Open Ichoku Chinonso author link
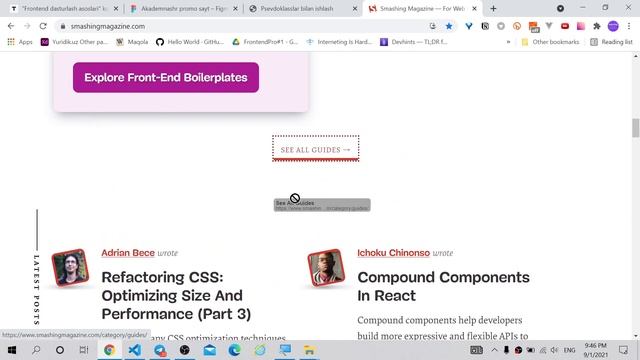Viewport: 640px width, 360px height. [x=393, y=253]
